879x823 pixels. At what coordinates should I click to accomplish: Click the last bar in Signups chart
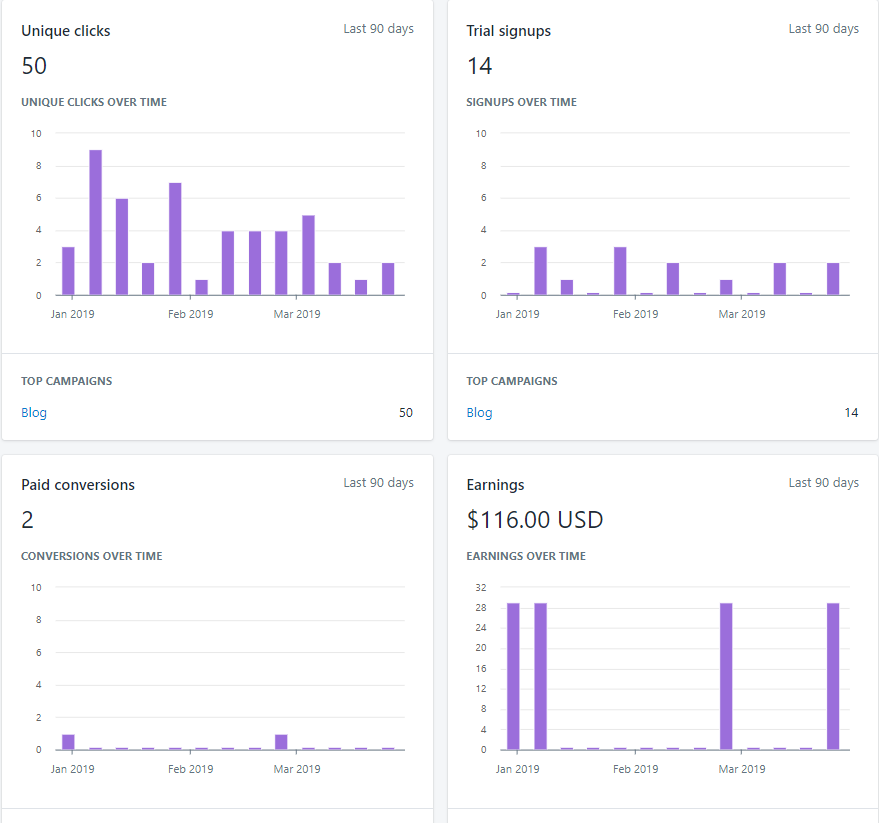pyautogui.click(x=833, y=279)
